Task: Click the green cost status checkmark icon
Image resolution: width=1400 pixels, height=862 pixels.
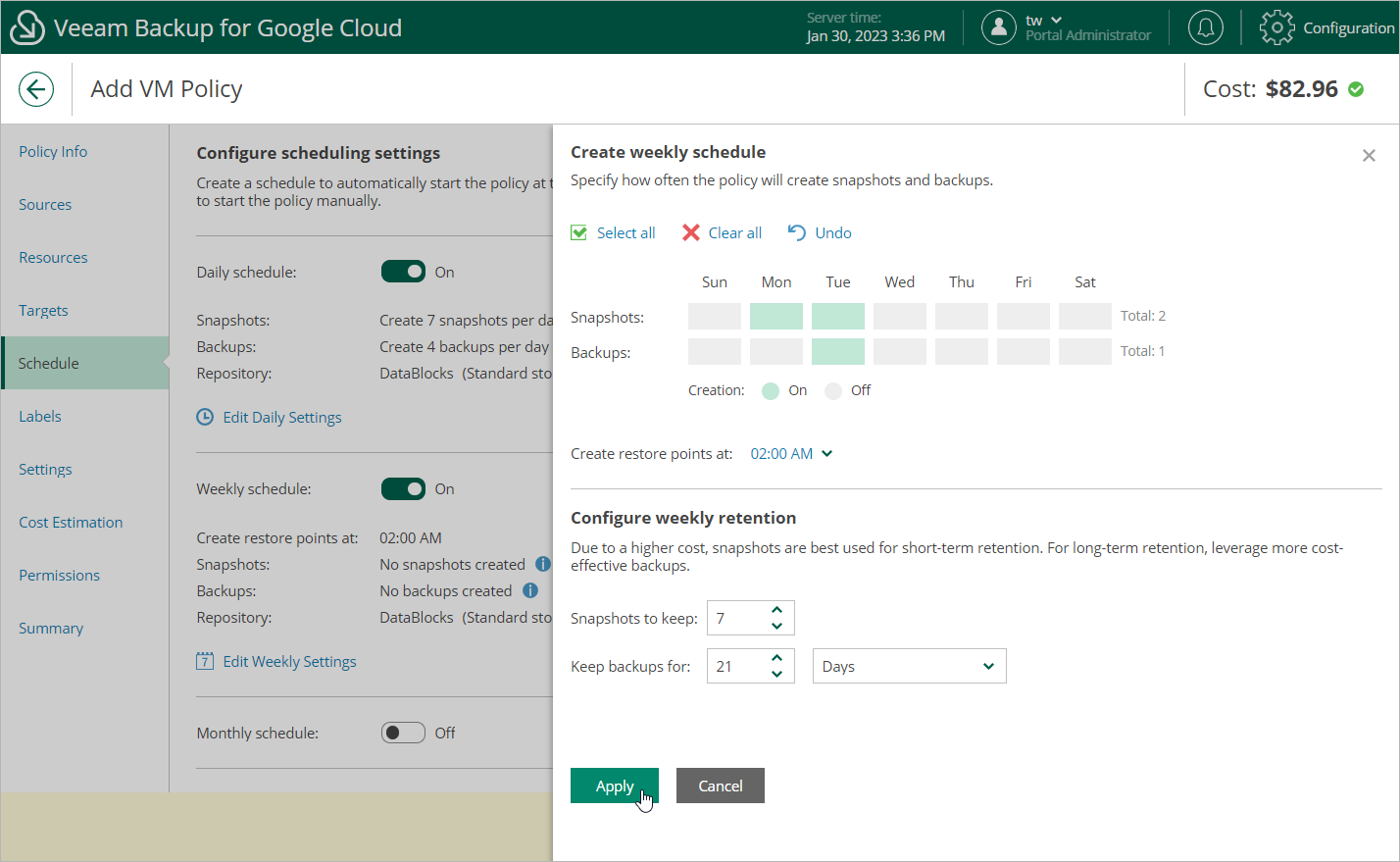Action: 1356,89
